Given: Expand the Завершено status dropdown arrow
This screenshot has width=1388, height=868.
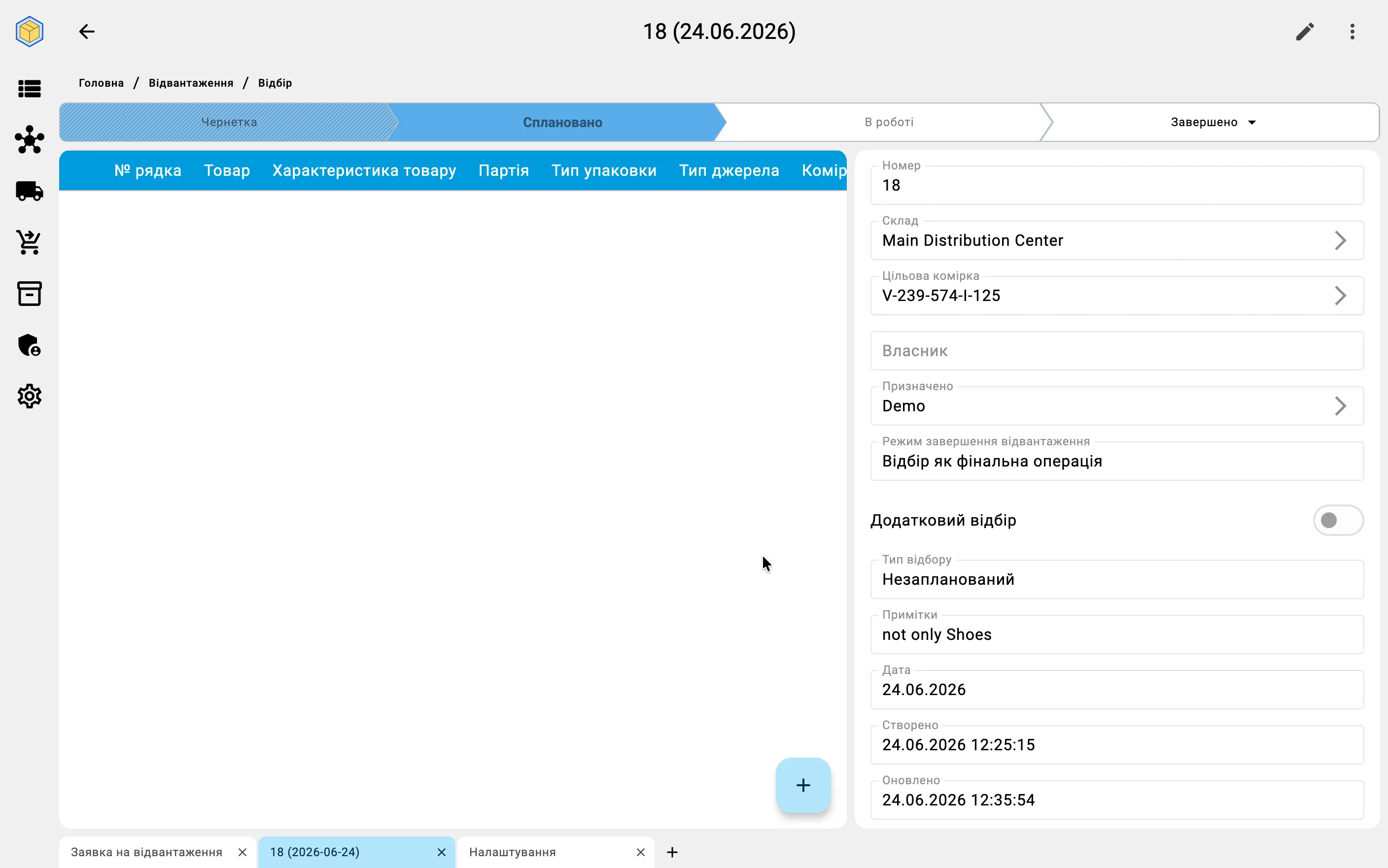Looking at the screenshot, I should coord(1252,122).
